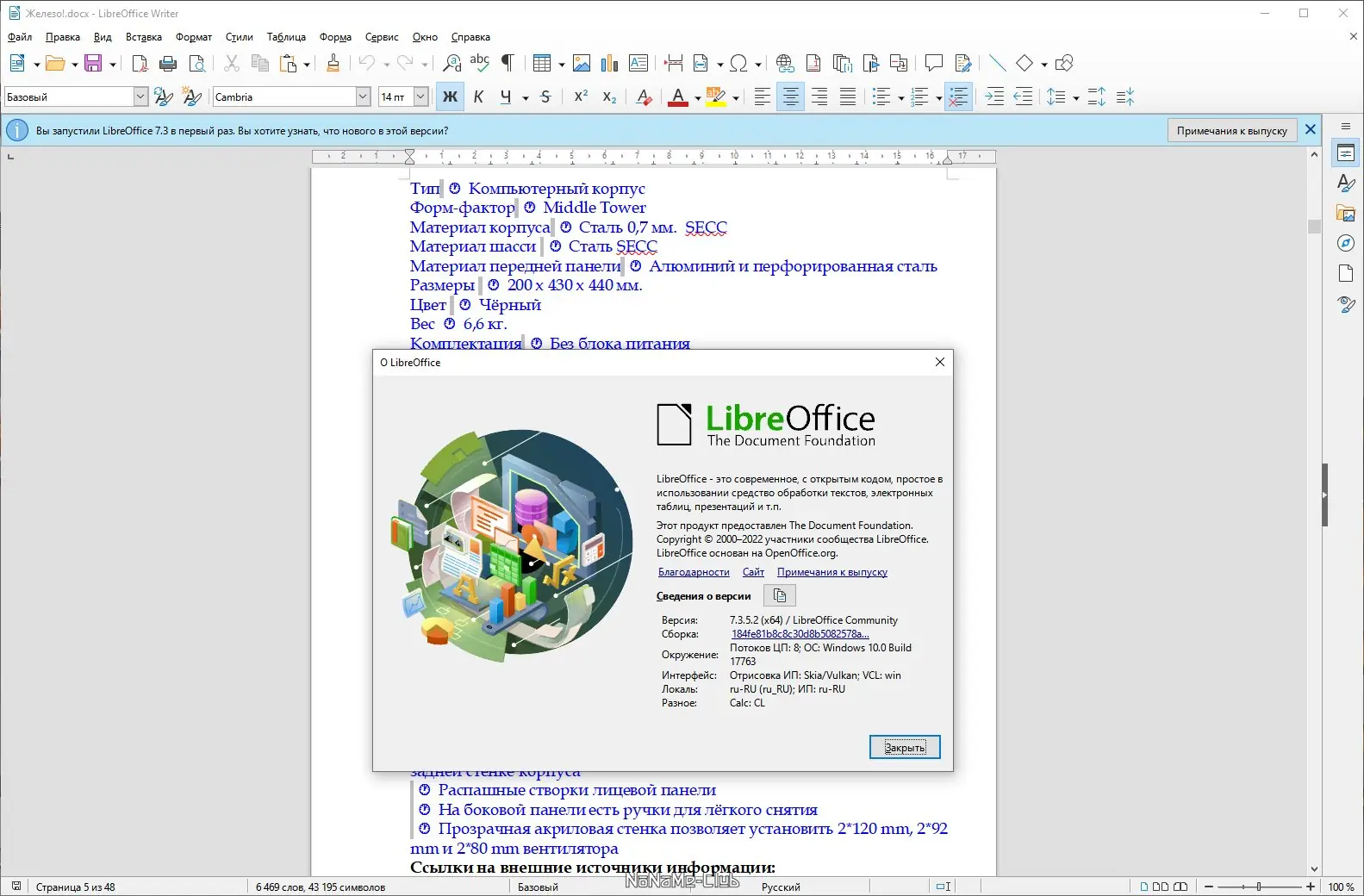This screenshot has height=896, width=1364.
Task: Expand the Cambria font name dropdown
Action: click(x=364, y=97)
